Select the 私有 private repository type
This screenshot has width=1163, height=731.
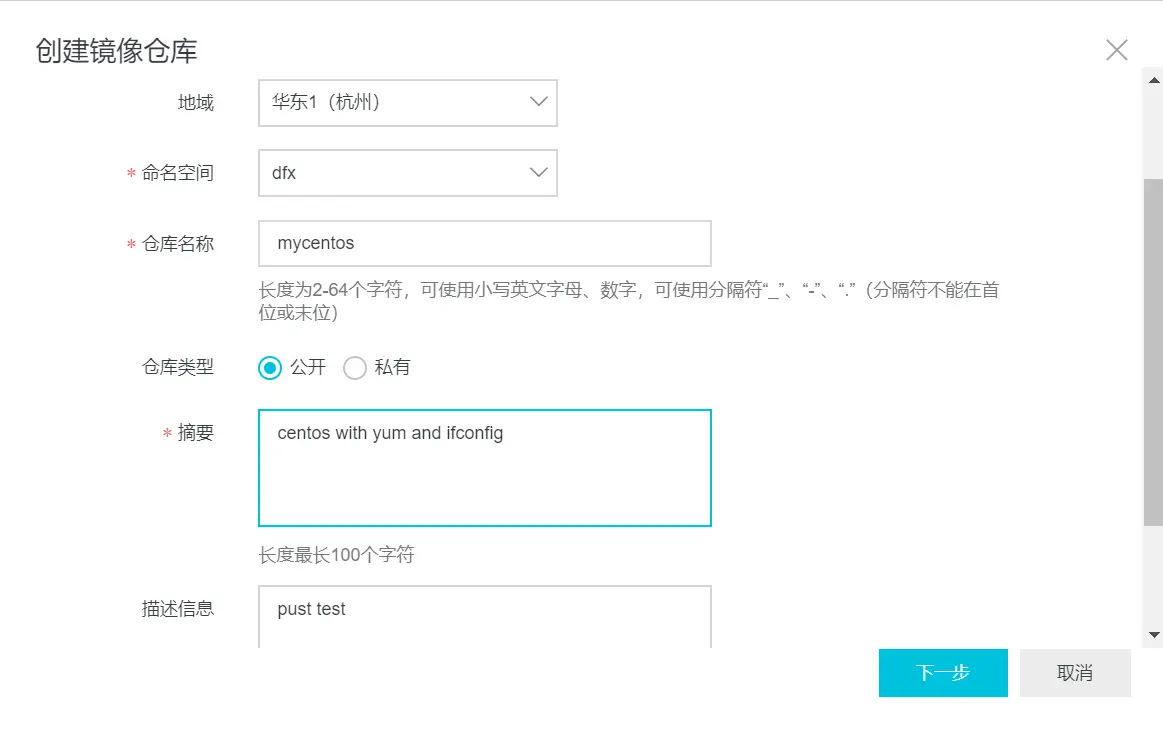pyautogui.click(x=355, y=368)
